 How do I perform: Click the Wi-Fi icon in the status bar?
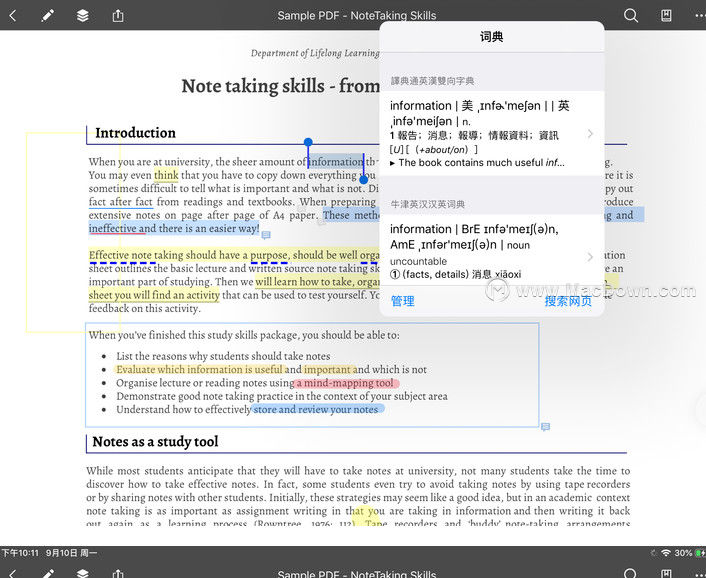[x=665, y=553]
